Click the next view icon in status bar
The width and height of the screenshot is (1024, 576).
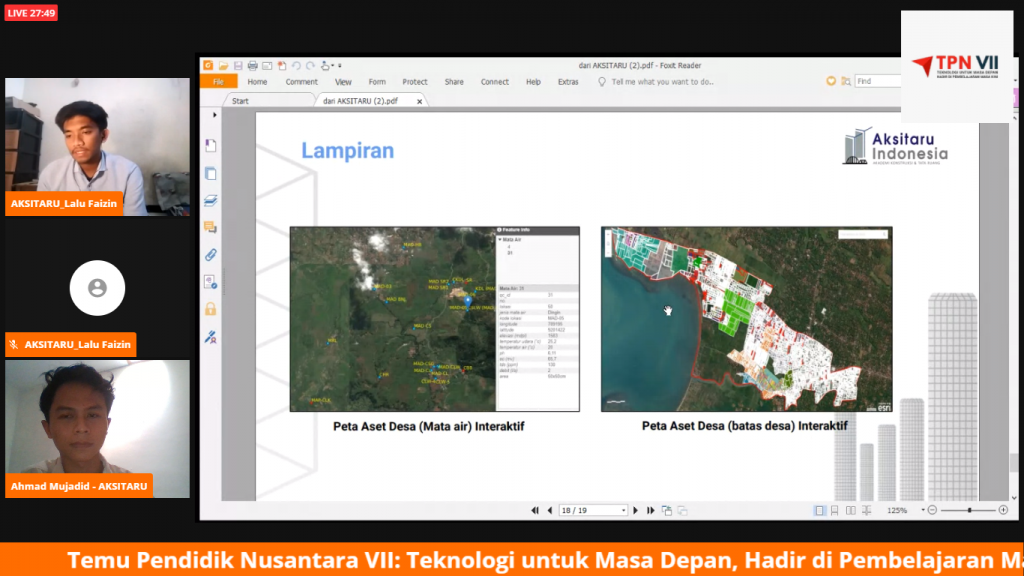click(682, 511)
